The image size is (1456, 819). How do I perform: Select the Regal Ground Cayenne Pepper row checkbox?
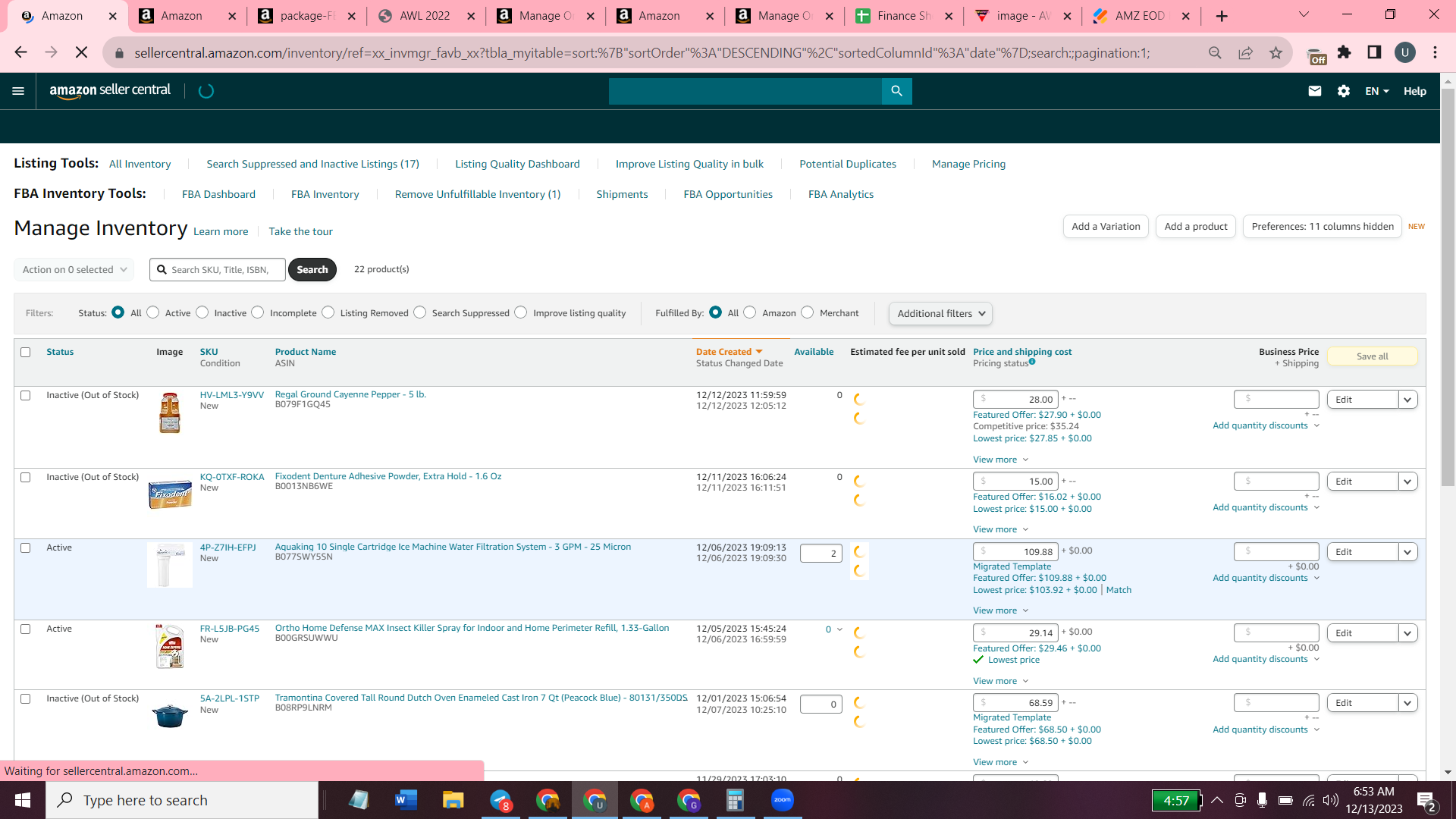tap(26, 395)
